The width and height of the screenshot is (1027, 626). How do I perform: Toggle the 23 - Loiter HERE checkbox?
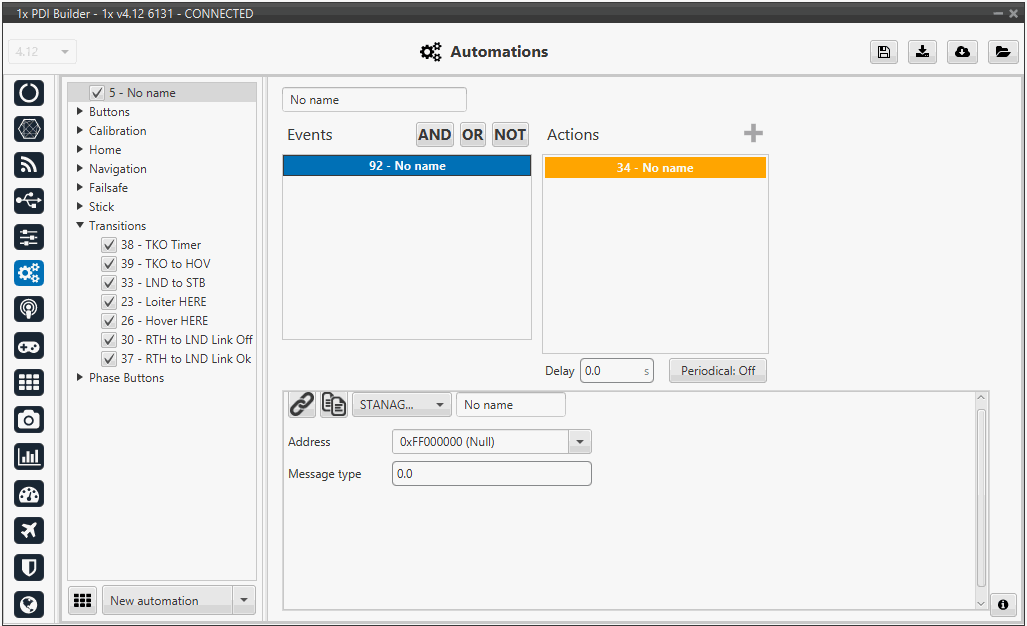coord(109,302)
